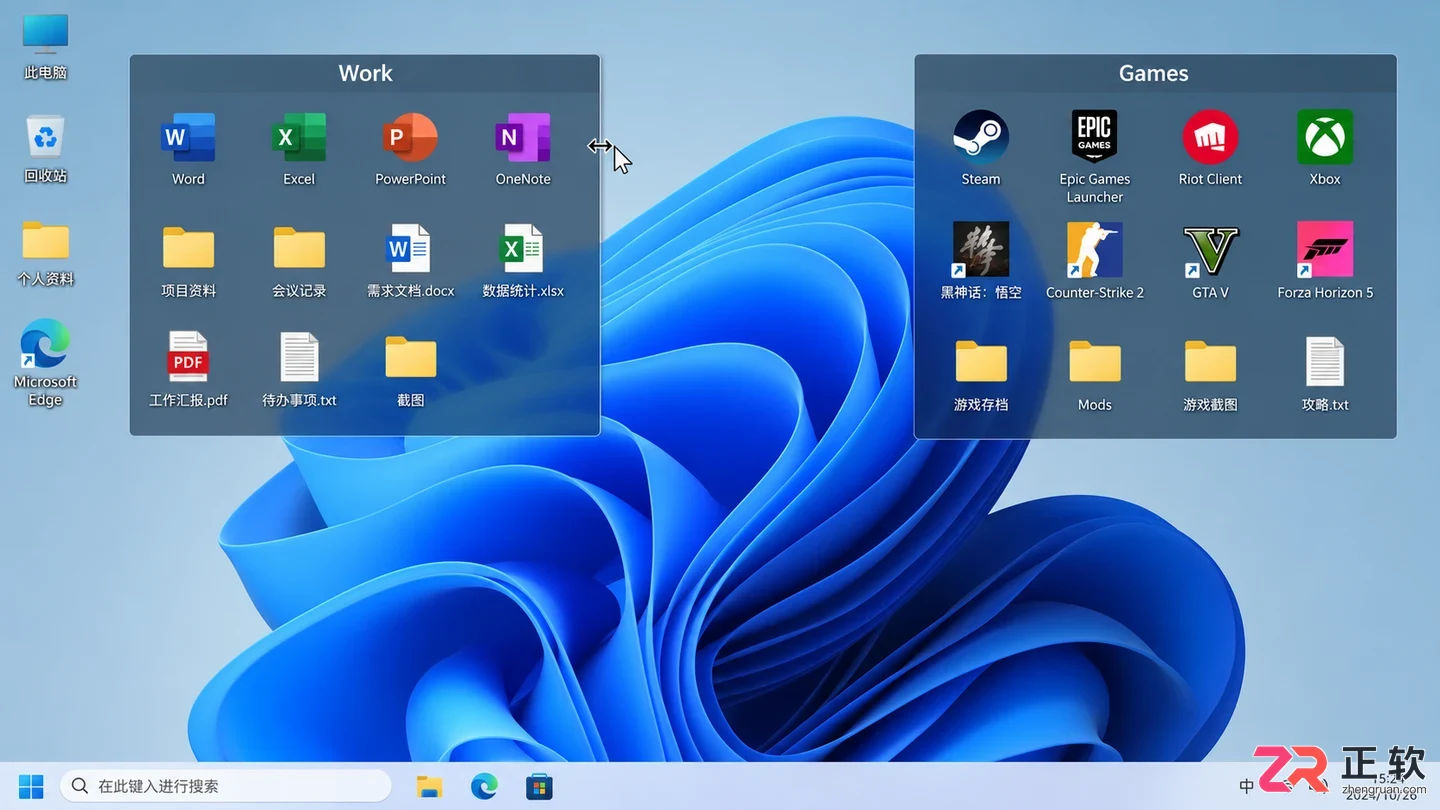Select the 游戏截图 folder in Games

point(1210,361)
